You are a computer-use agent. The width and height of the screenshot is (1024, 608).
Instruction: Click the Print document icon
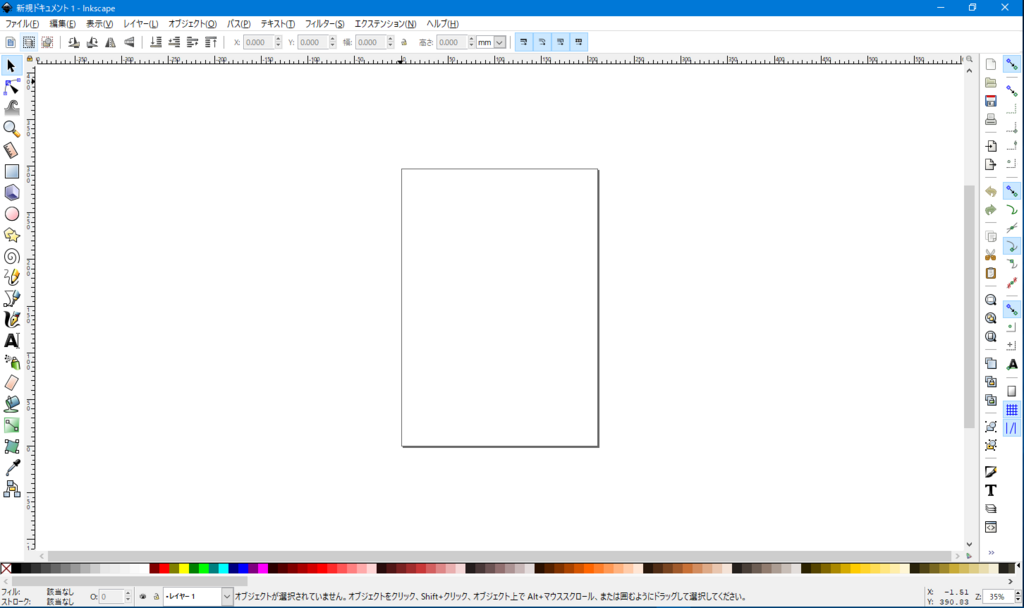click(991, 120)
